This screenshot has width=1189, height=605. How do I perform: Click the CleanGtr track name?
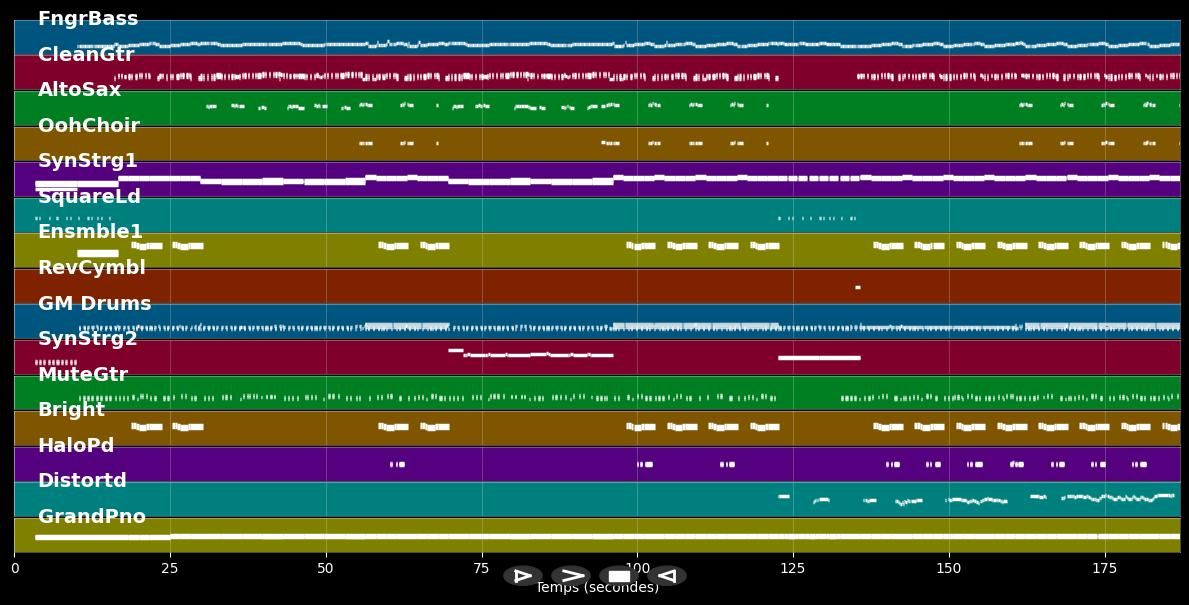[x=86, y=55]
